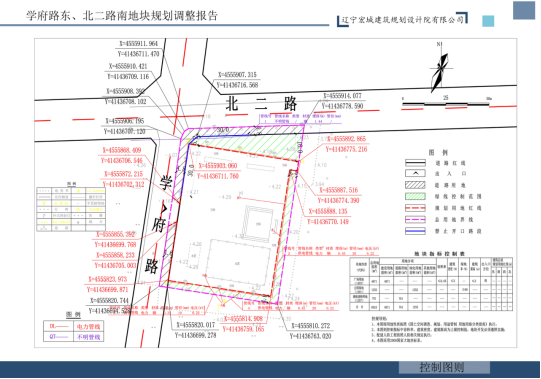Click the 道路红线 legend line symbol
The width and height of the screenshot is (541, 379).
(415, 163)
